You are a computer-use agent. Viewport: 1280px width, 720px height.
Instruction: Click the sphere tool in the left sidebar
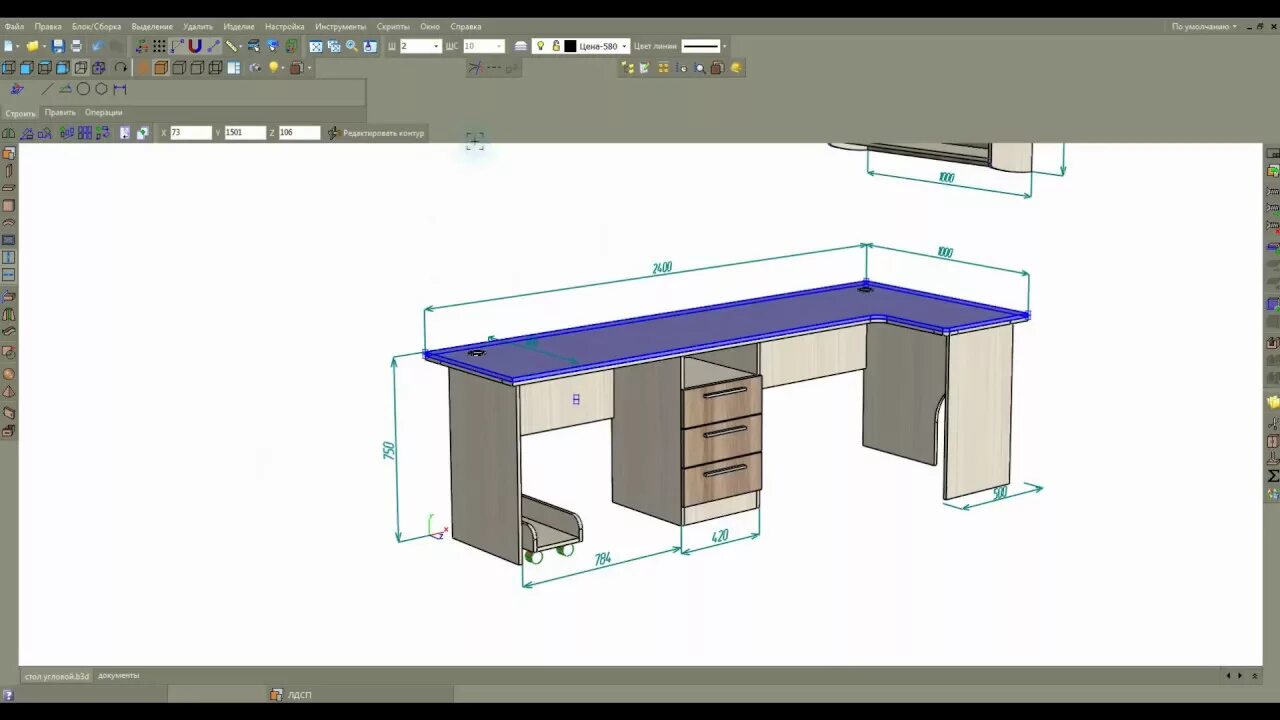(x=9, y=374)
